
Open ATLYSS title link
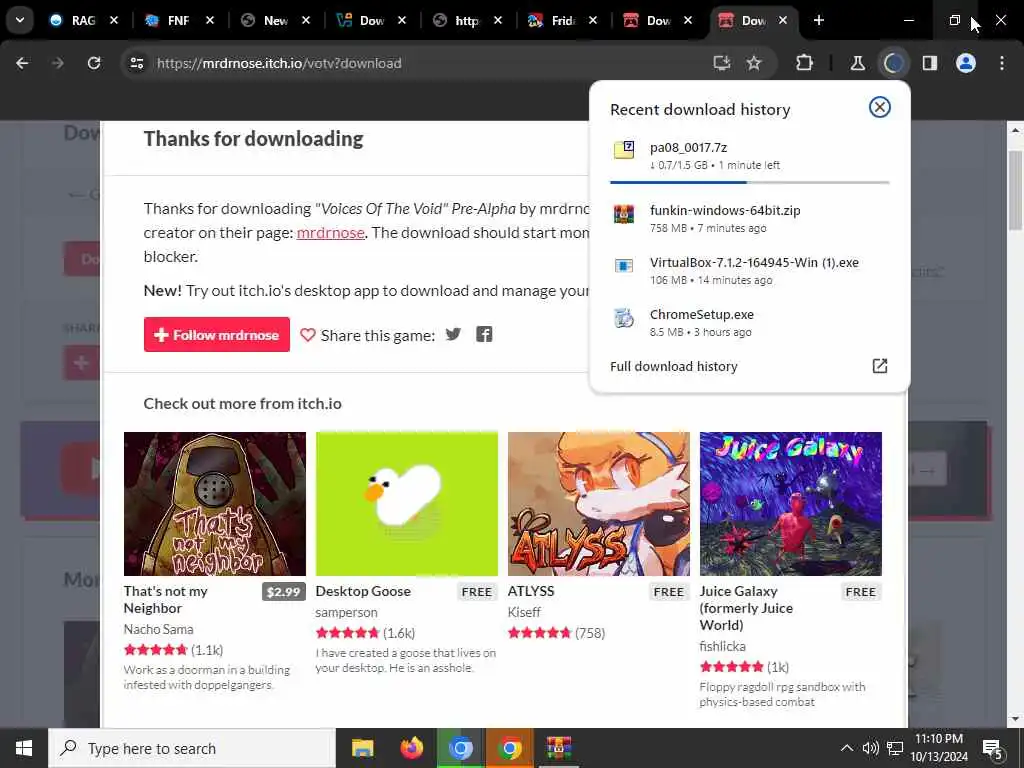(x=531, y=591)
